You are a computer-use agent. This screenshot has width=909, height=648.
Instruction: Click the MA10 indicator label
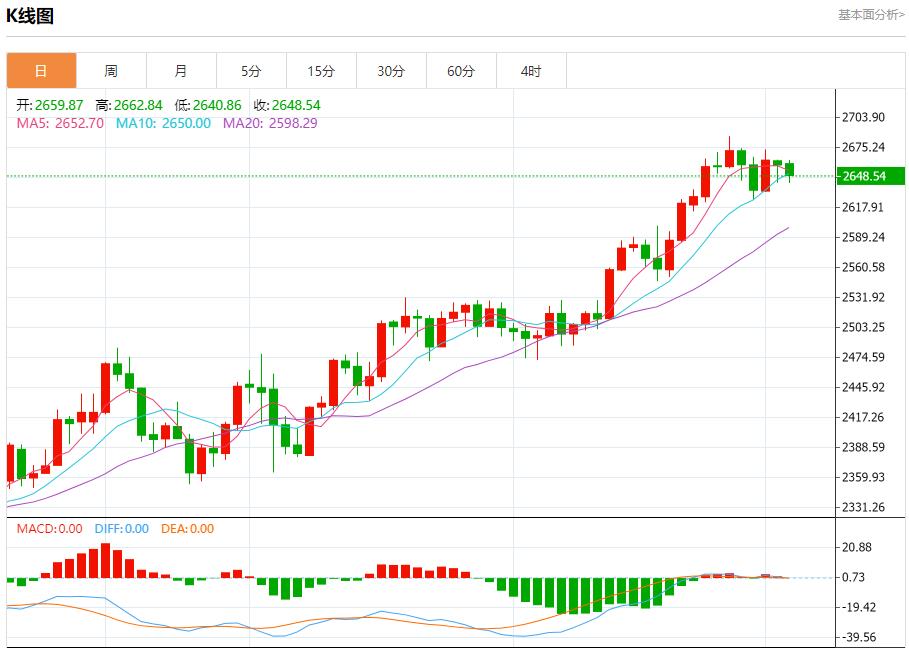[163, 123]
